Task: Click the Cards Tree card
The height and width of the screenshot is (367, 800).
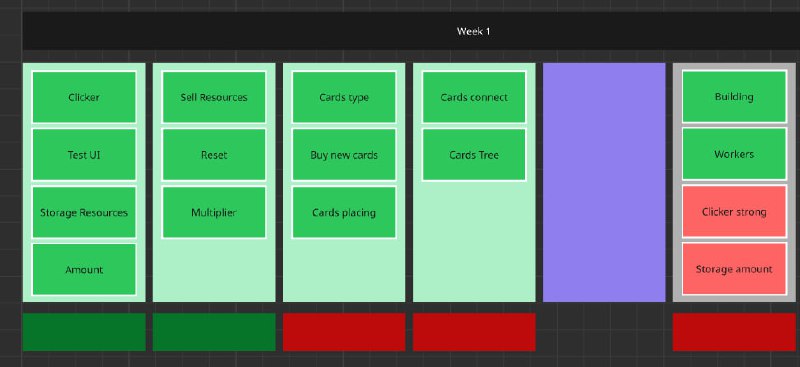Action: pyautogui.click(x=474, y=155)
